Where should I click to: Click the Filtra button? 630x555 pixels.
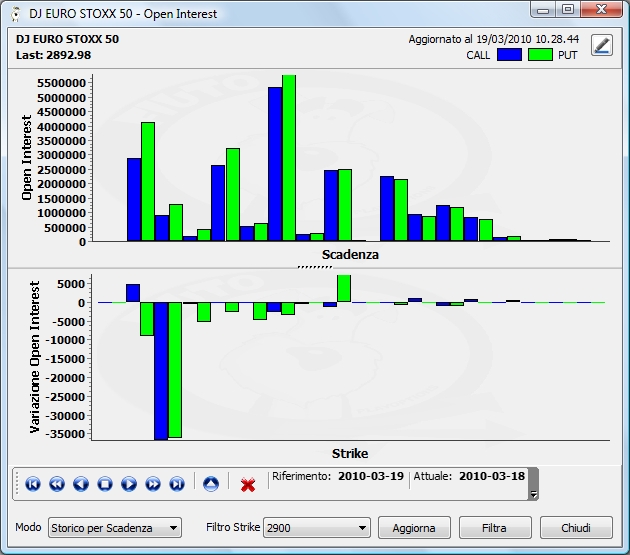click(495, 528)
